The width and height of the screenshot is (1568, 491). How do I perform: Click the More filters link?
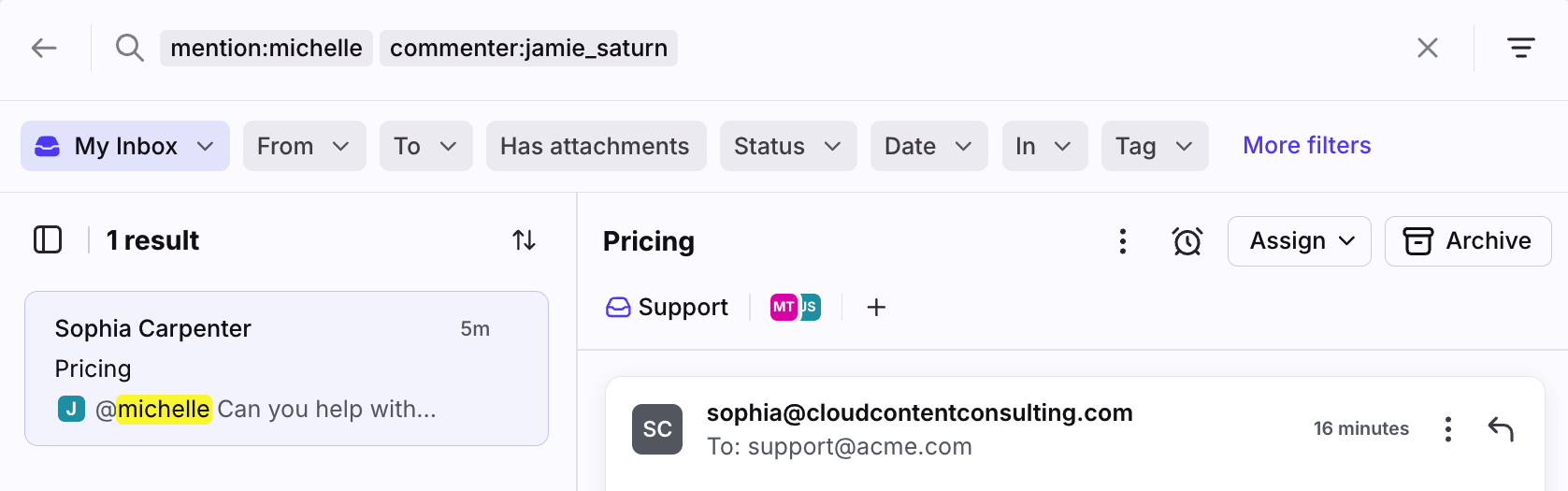[x=1306, y=145]
